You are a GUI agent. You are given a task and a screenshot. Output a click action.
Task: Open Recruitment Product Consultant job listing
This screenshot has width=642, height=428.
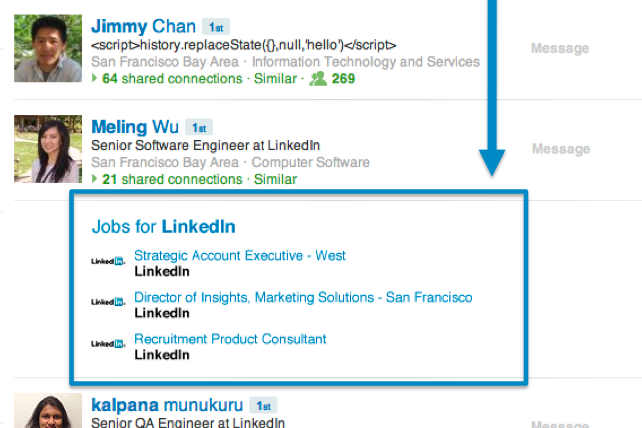pos(230,339)
